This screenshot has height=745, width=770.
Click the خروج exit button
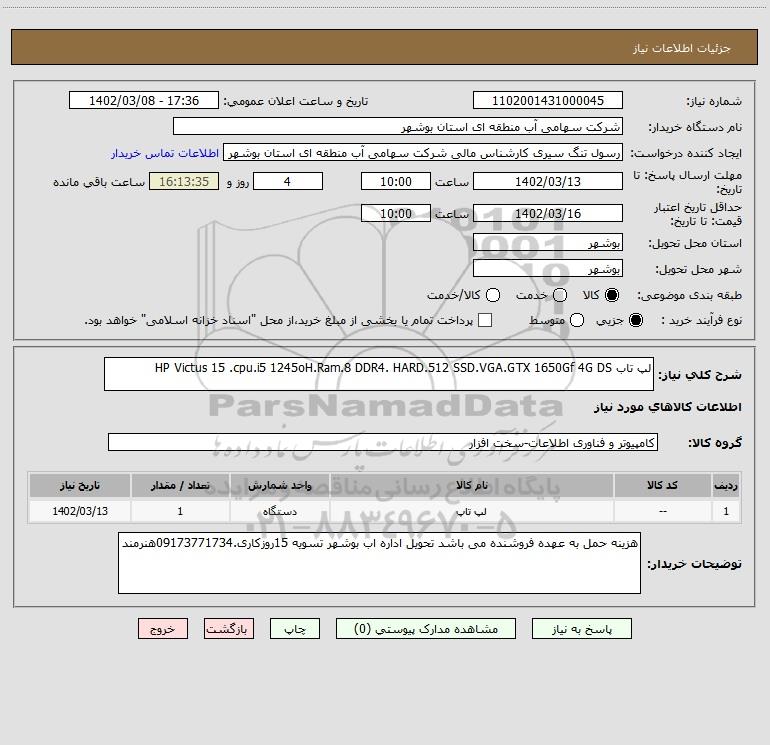coord(163,629)
